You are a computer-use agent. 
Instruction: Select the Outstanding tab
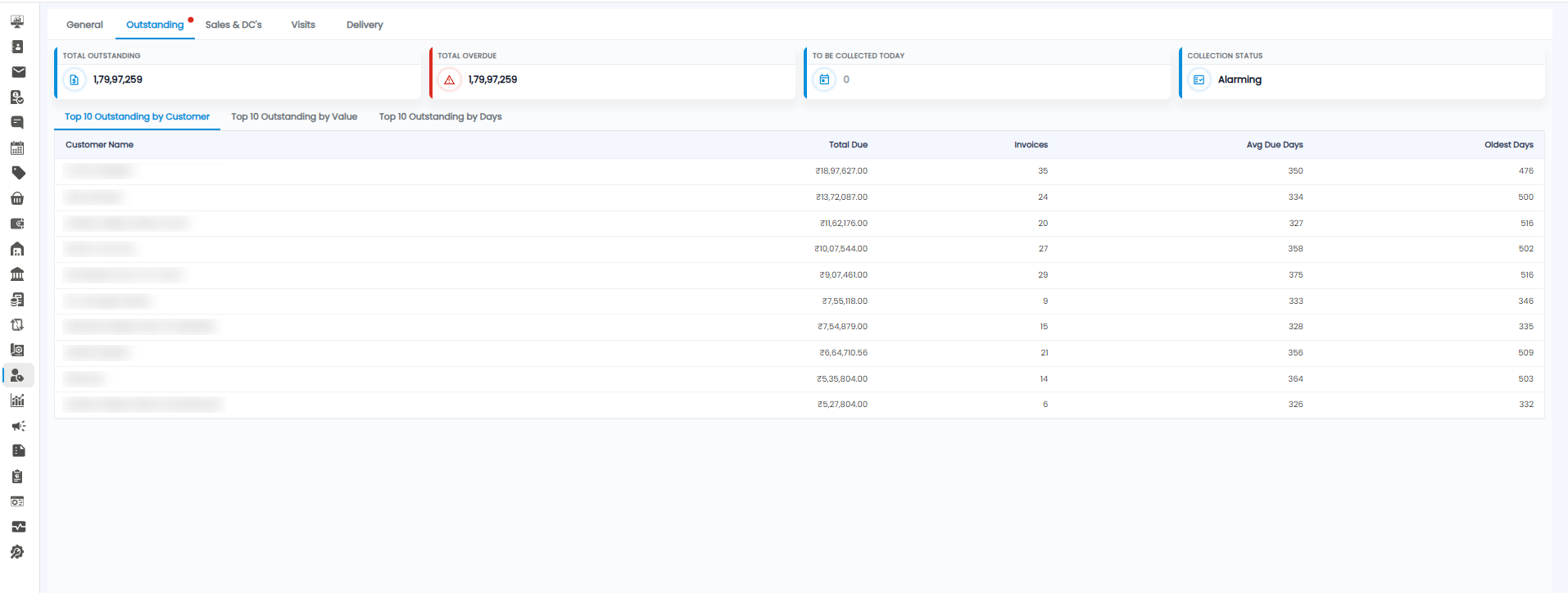click(x=155, y=25)
